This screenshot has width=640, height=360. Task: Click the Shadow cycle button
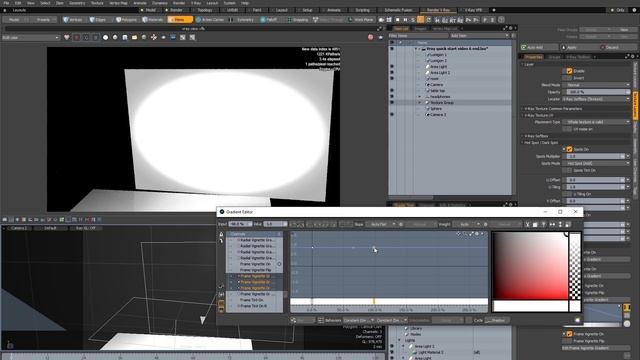(x=496, y=320)
